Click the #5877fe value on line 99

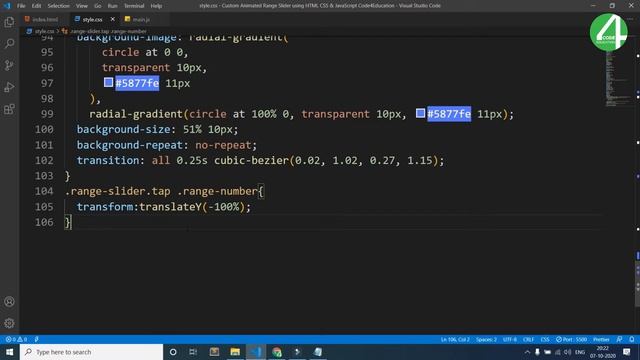[449, 114]
